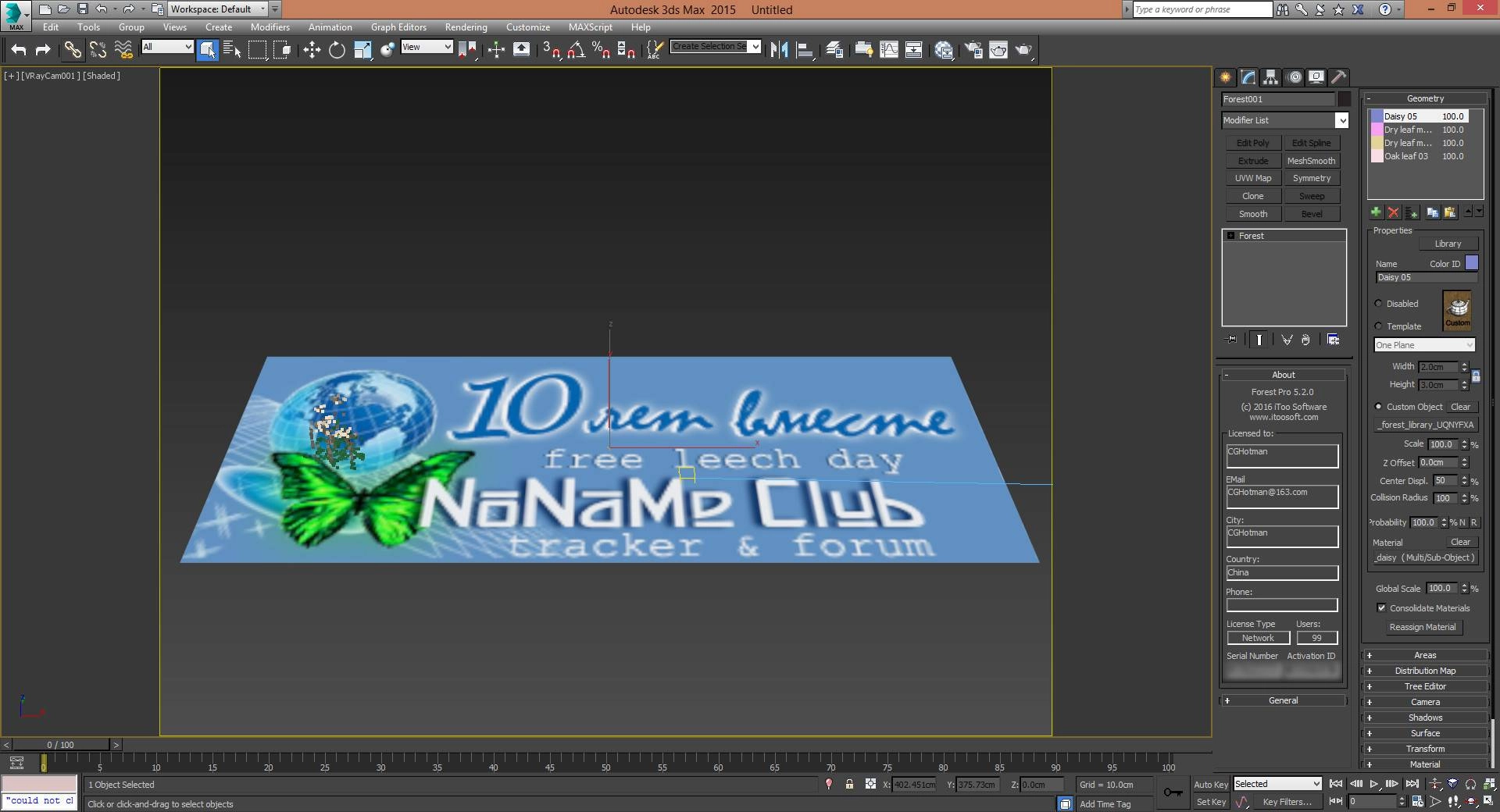
Task: Click the MeshSmooth modifier button
Action: pyautogui.click(x=1311, y=161)
